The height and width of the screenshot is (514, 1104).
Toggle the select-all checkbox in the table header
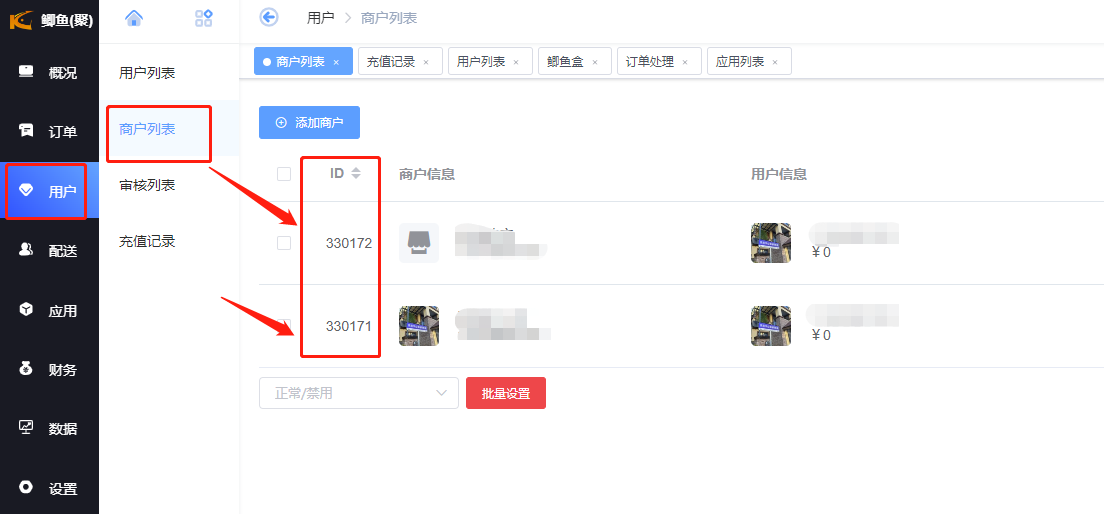tap(284, 174)
